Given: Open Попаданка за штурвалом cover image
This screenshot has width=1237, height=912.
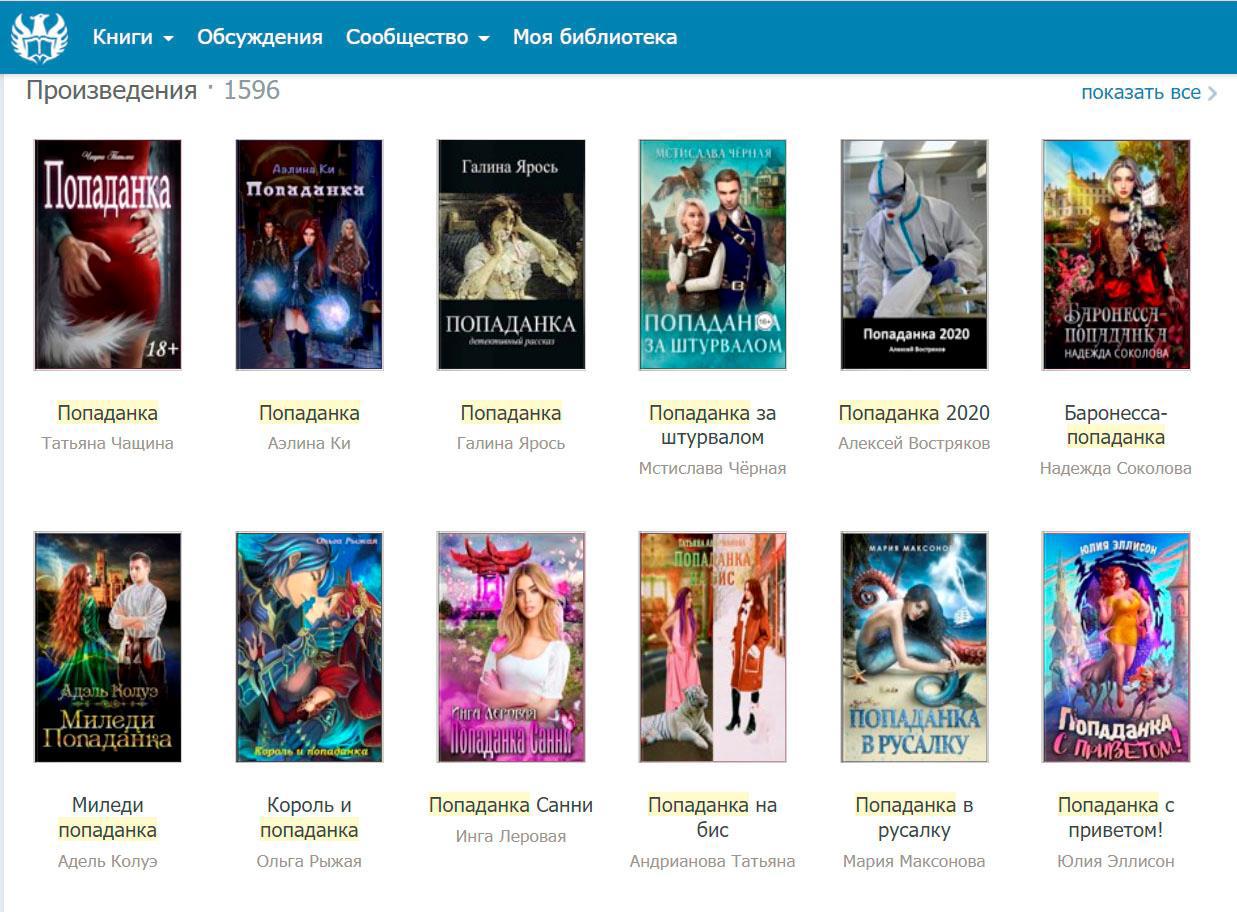Looking at the screenshot, I should pos(712,255).
